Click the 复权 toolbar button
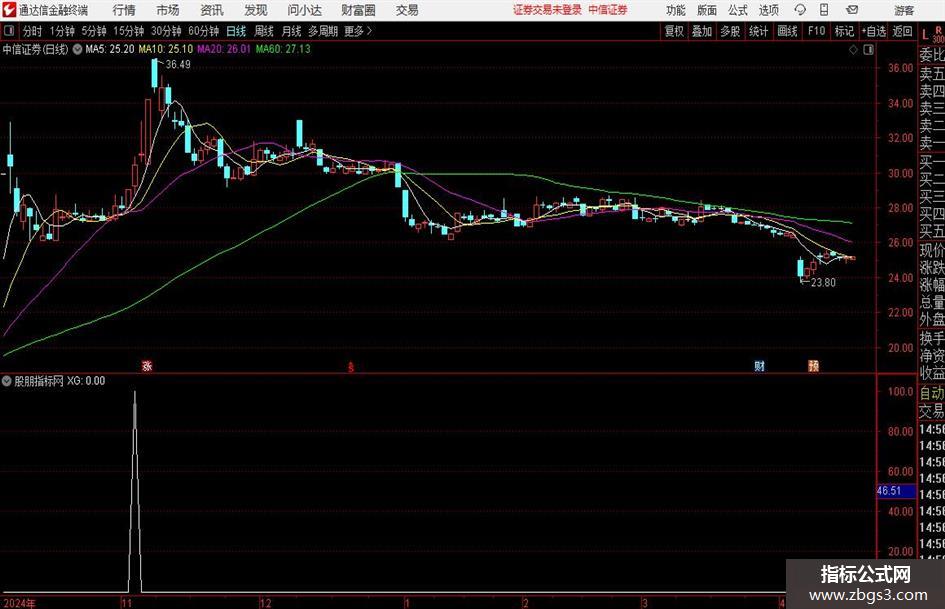The height and width of the screenshot is (609, 945). 674,31
